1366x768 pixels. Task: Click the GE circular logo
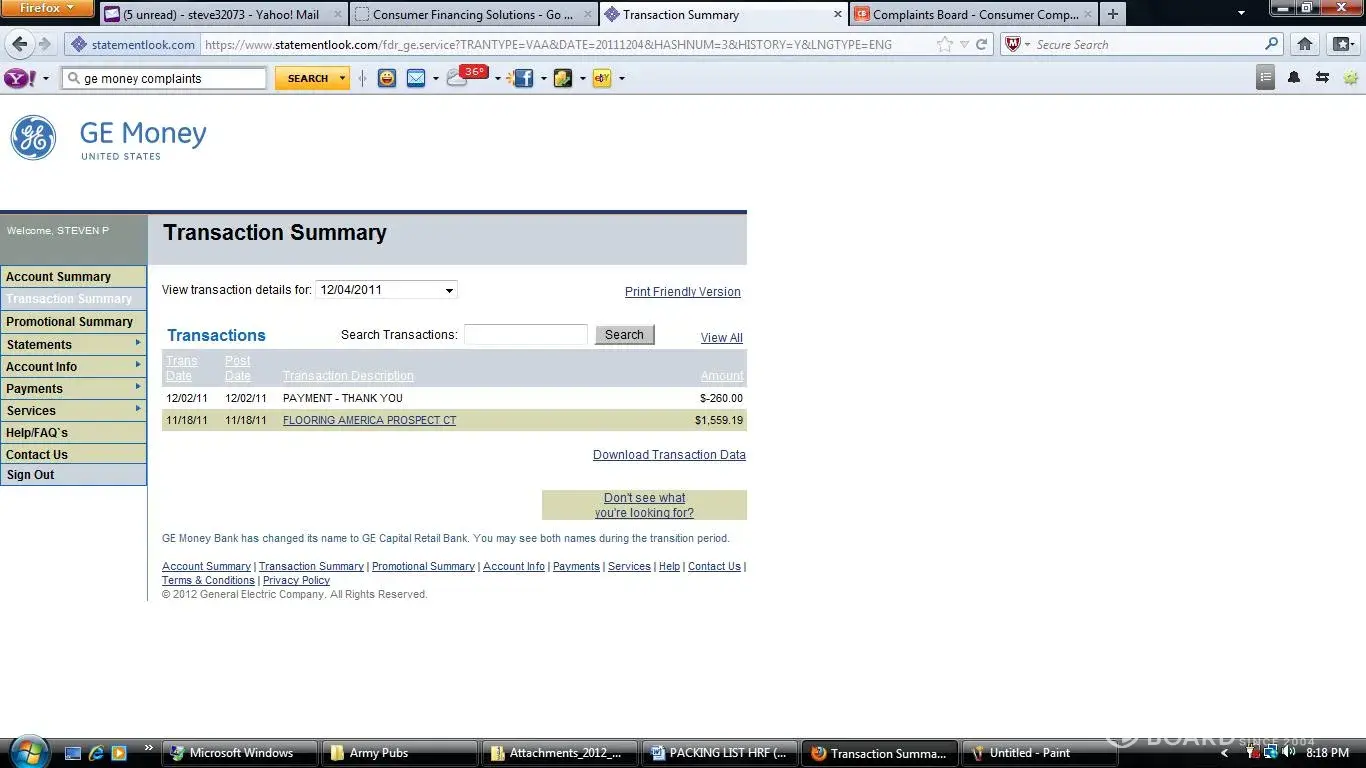tap(33, 137)
